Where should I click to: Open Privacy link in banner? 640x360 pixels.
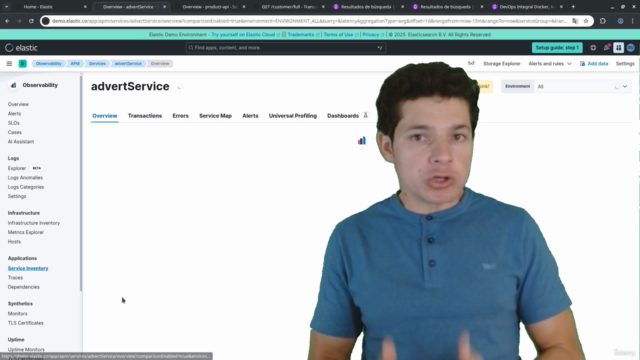(373, 35)
